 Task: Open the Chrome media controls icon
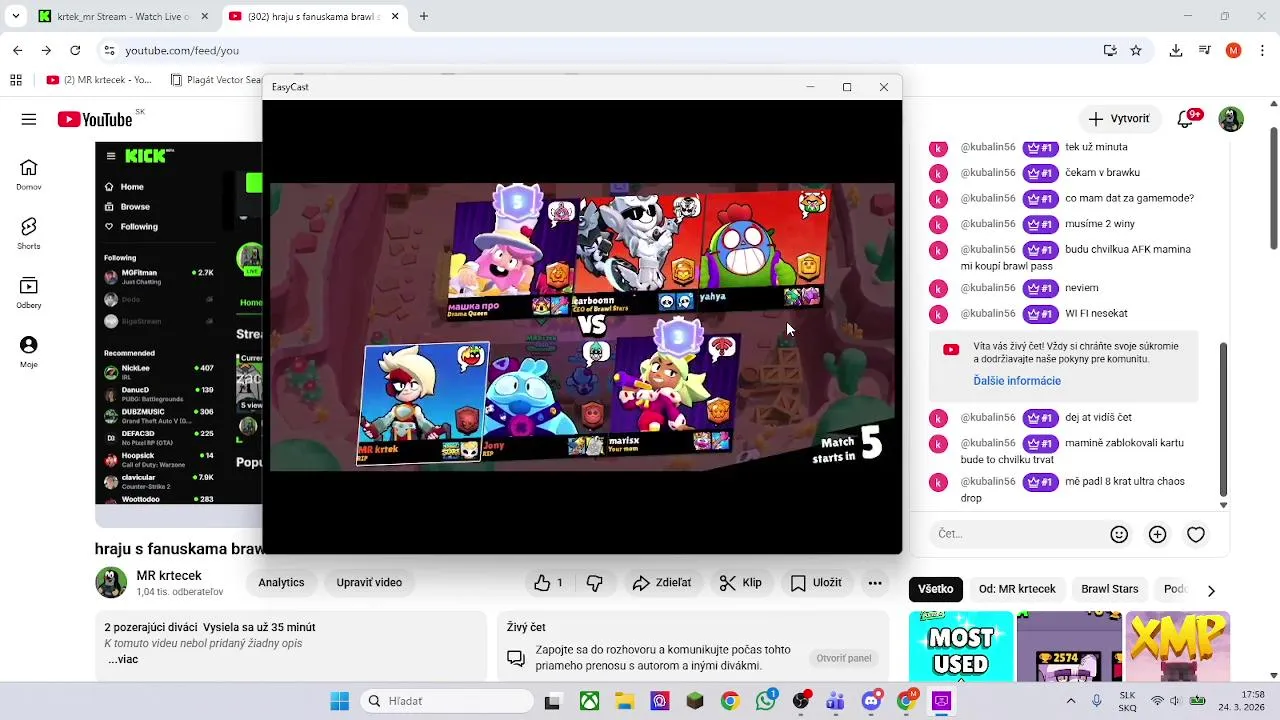(1205, 50)
